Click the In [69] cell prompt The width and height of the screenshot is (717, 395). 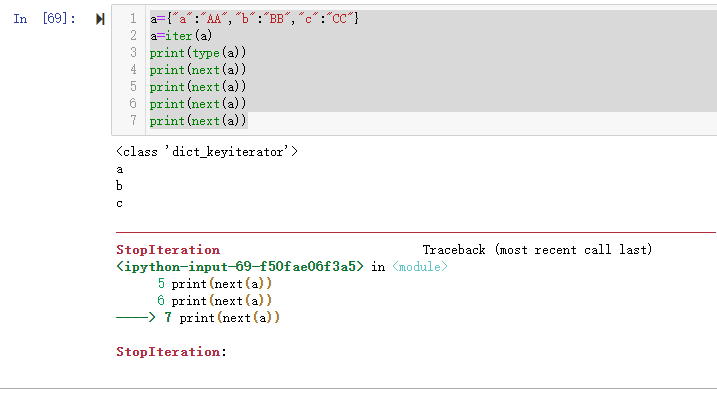44,19
